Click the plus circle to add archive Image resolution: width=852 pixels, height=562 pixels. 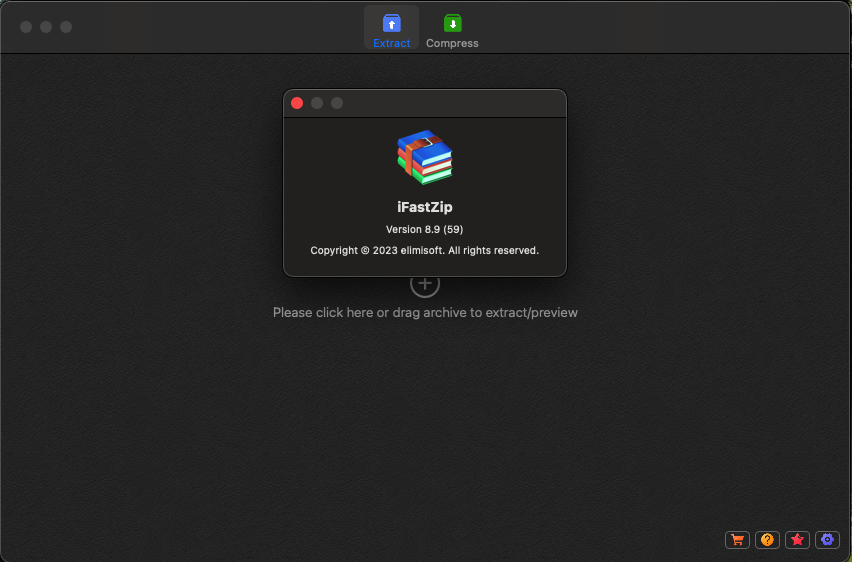point(424,284)
